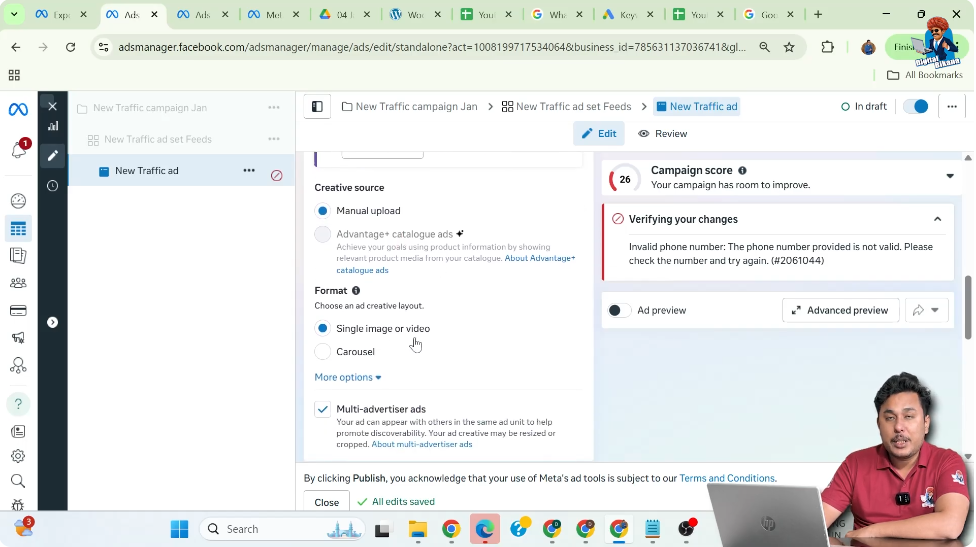Uncheck the Multi-advertiser ads checkbox
Viewport: 976px width, 547px height.
pos(322,409)
